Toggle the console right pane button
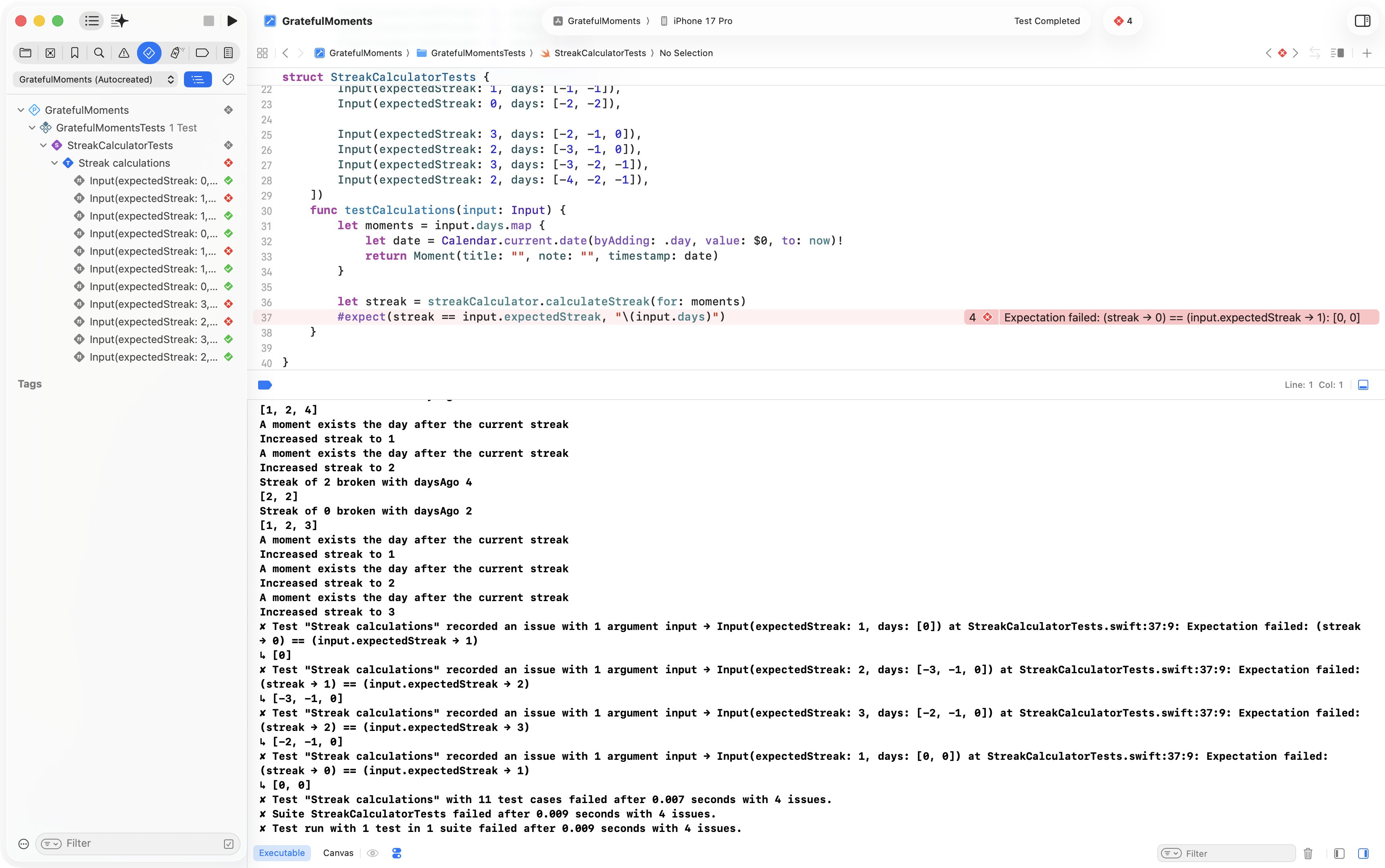Image resolution: width=1385 pixels, height=868 pixels. pyautogui.click(x=1363, y=854)
